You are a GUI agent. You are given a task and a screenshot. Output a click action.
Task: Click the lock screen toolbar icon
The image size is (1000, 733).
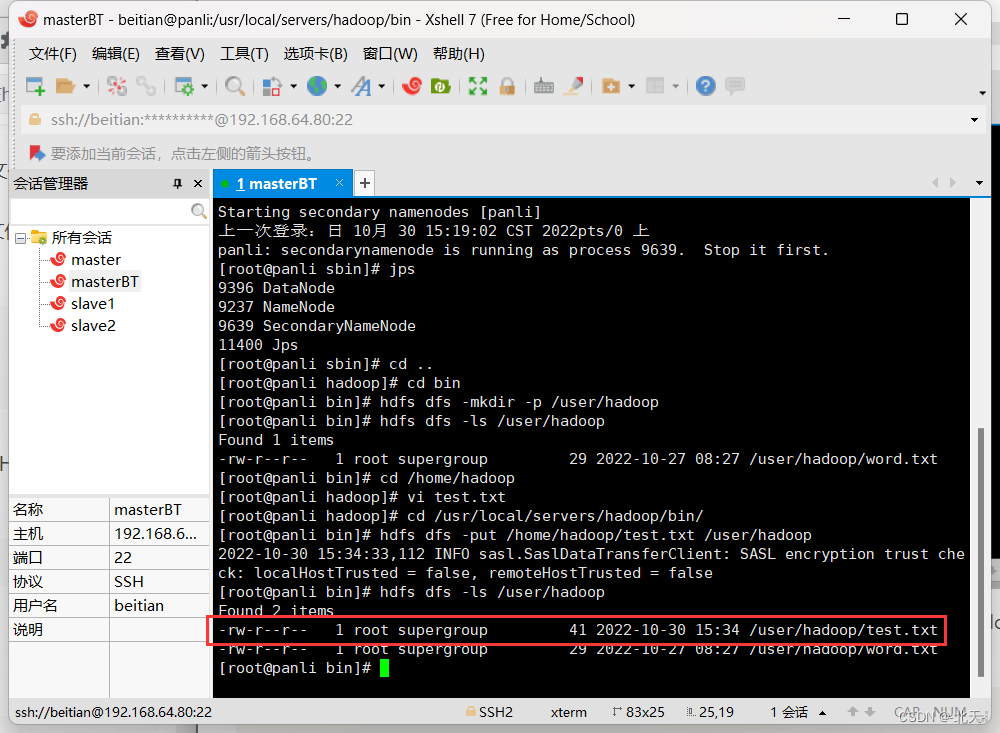(x=507, y=85)
